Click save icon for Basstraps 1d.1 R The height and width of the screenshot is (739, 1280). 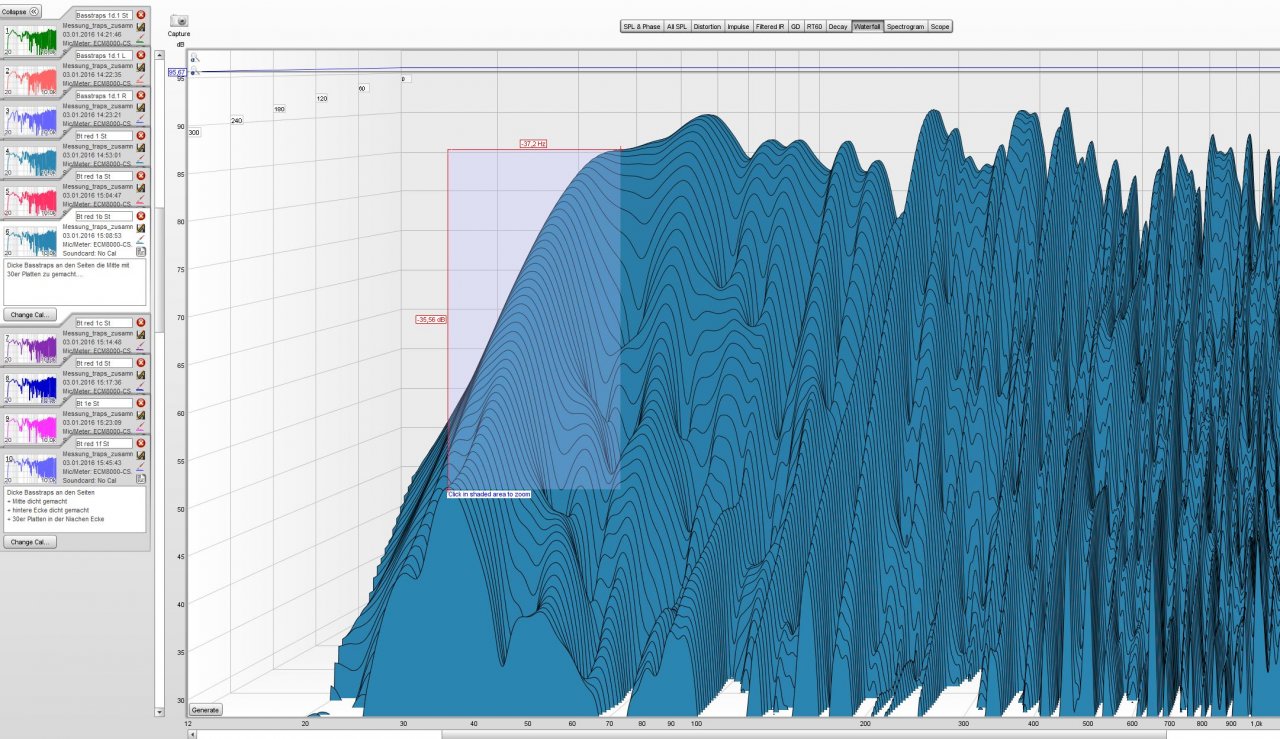[141, 107]
